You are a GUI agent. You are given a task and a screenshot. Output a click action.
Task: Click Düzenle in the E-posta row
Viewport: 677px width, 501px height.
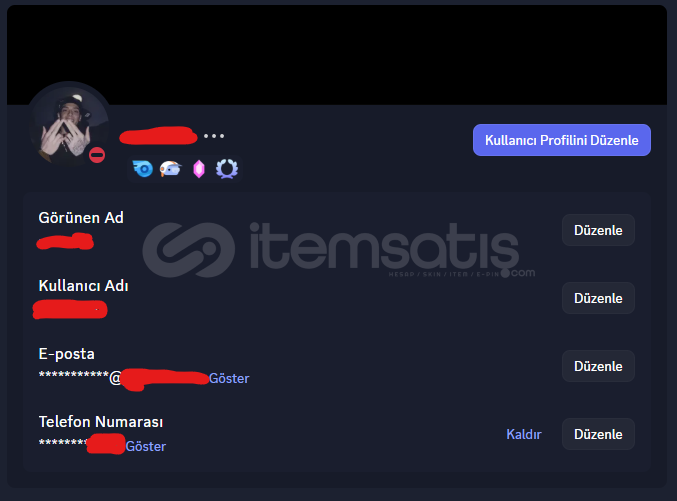598,366
